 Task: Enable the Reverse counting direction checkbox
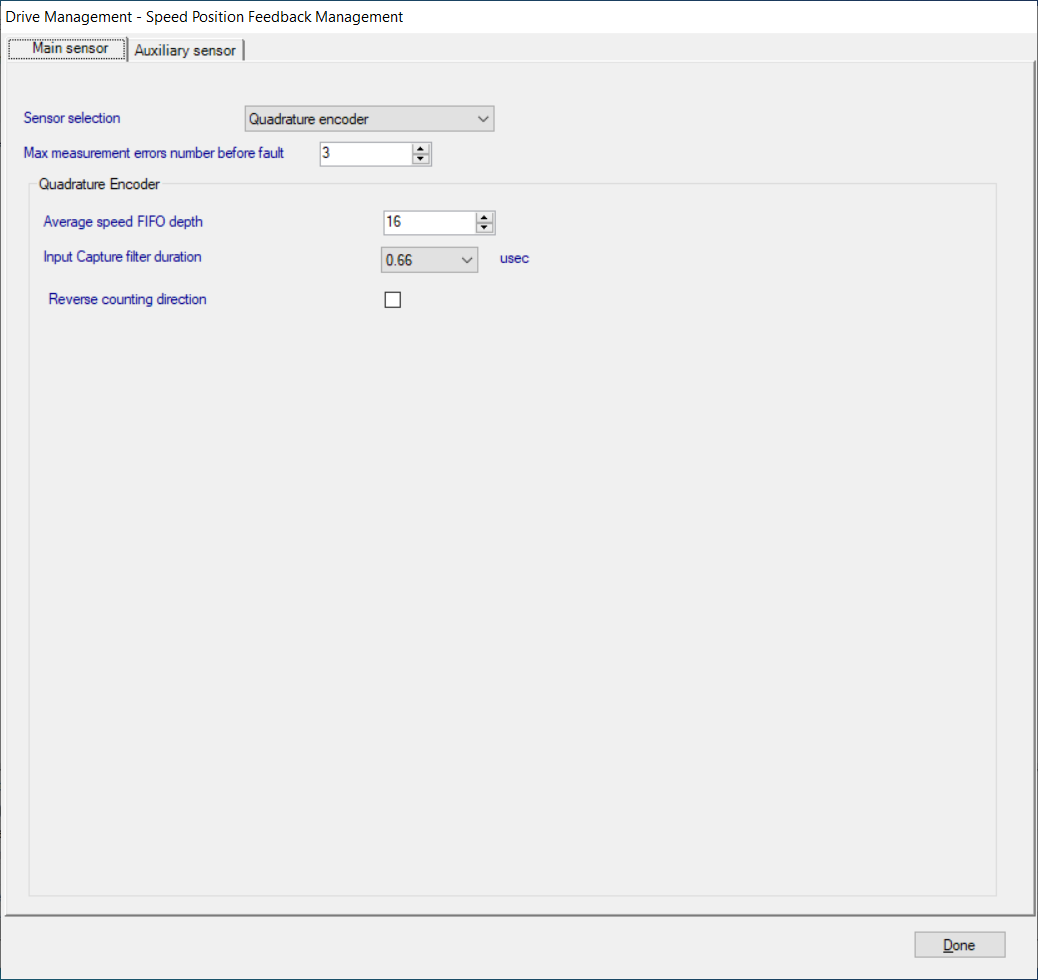coord(393,300)
